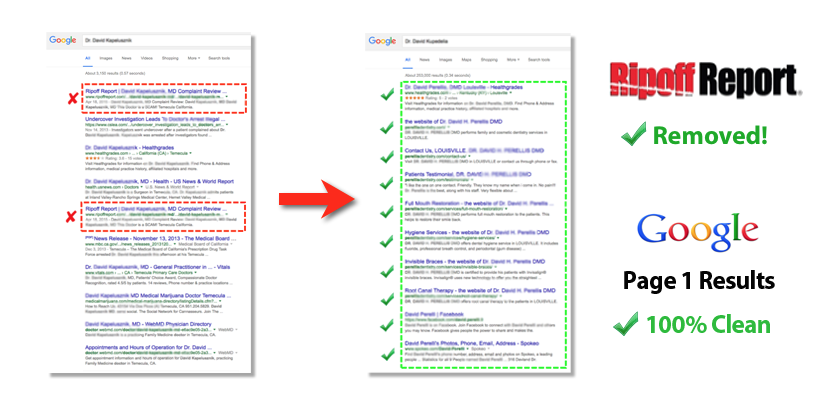
Task: Focus the search box containing Dr. David Kapeluszmik
Action: [x=165, y=40]
